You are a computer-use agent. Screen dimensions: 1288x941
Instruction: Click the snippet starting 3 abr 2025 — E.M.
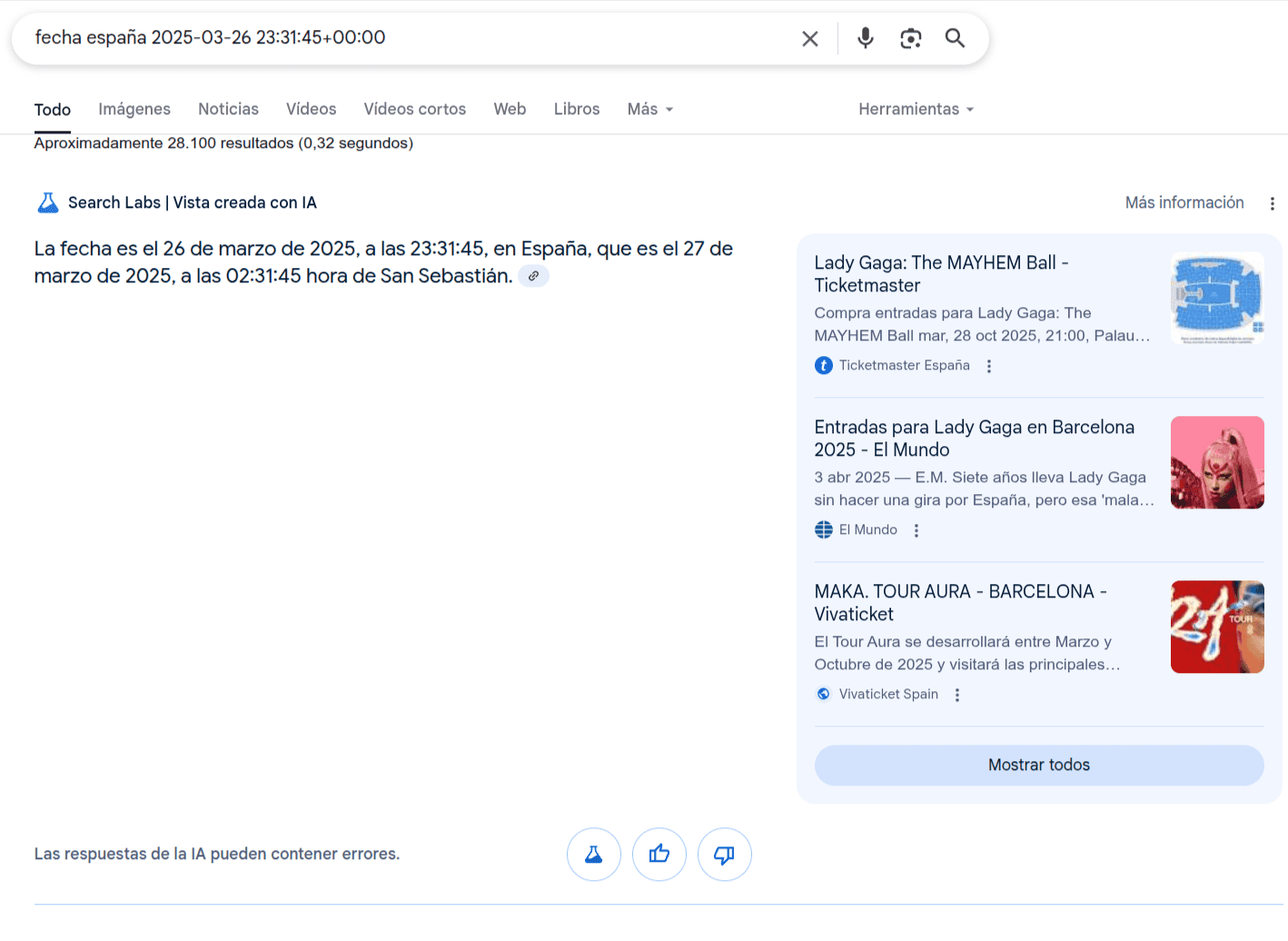pyautogui.click(x=985, y=489)
